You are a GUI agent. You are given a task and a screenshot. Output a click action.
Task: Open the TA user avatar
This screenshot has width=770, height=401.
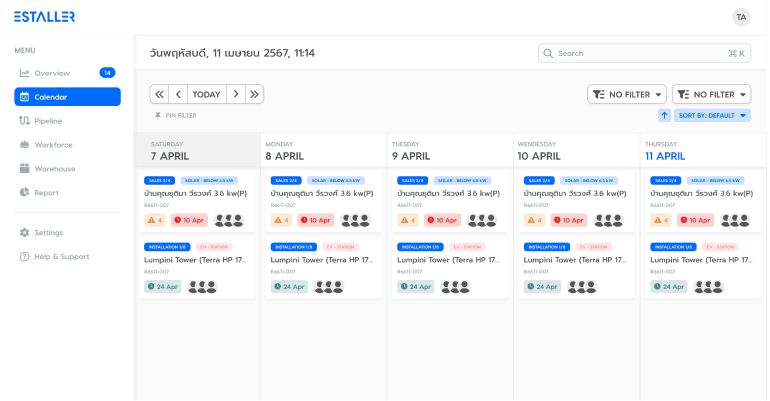tap(741, 17)
